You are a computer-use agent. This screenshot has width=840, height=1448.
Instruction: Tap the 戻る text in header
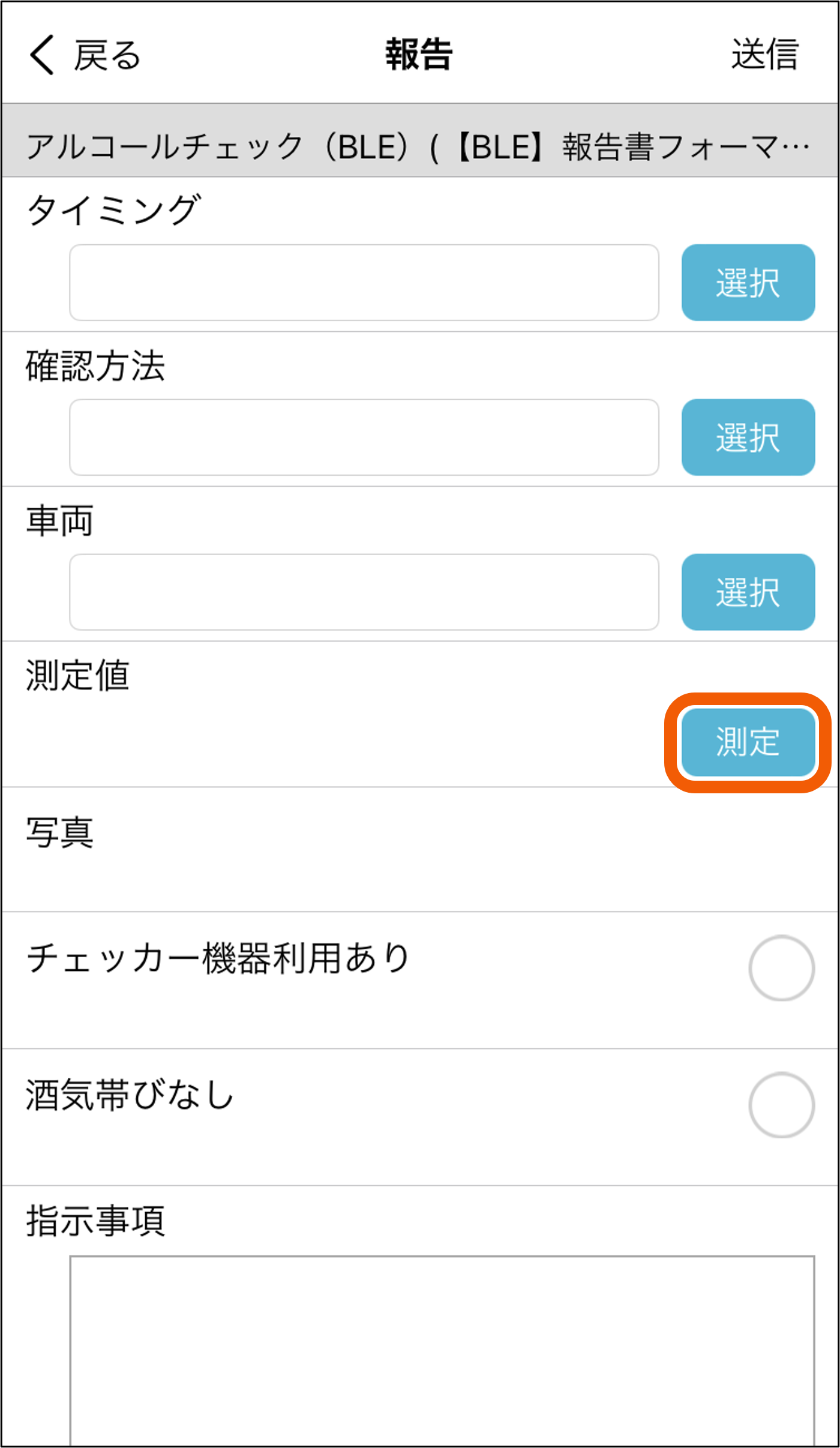pos(107,55)
